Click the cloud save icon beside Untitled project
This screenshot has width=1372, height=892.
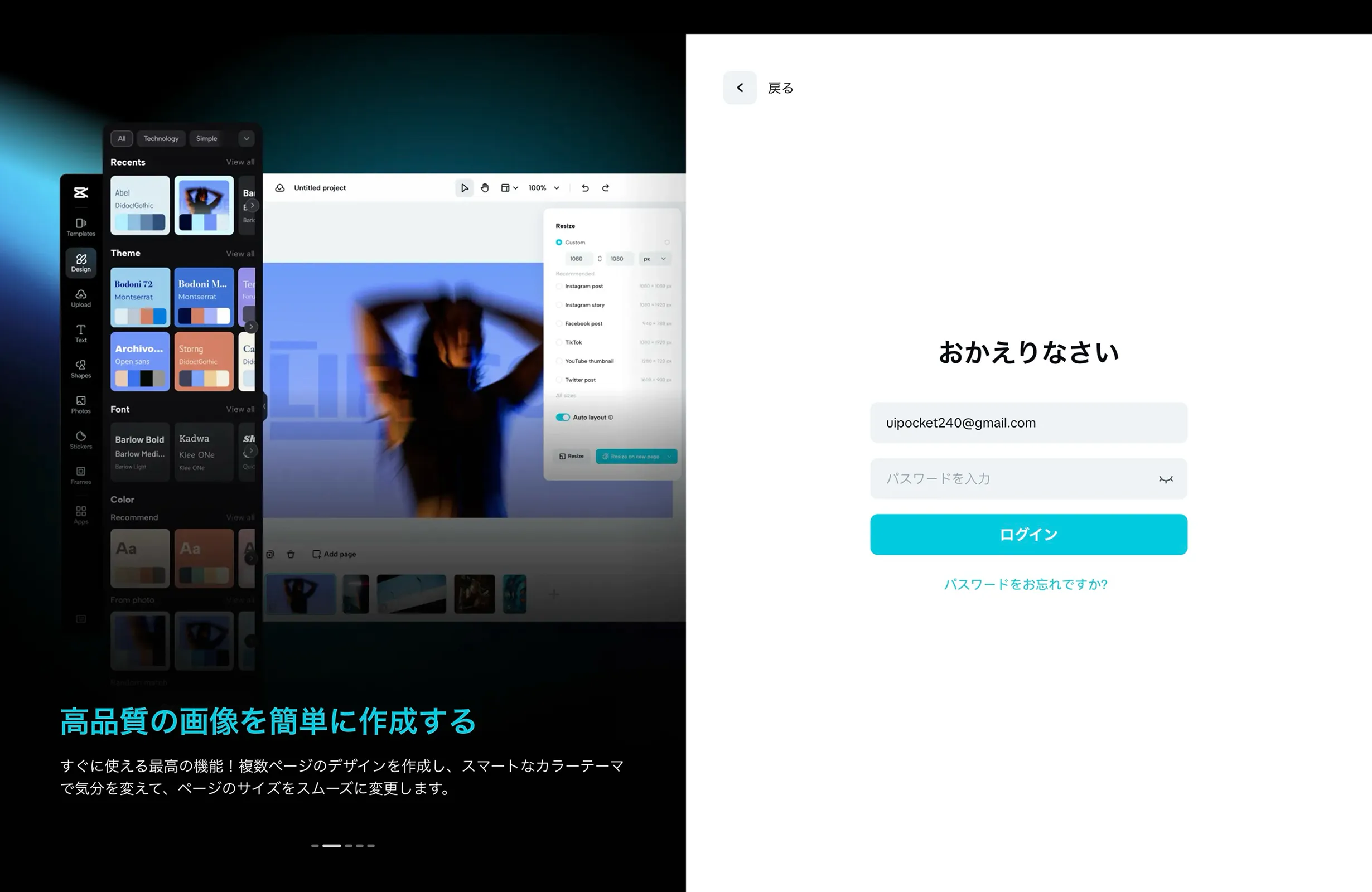tap(279, 188)
